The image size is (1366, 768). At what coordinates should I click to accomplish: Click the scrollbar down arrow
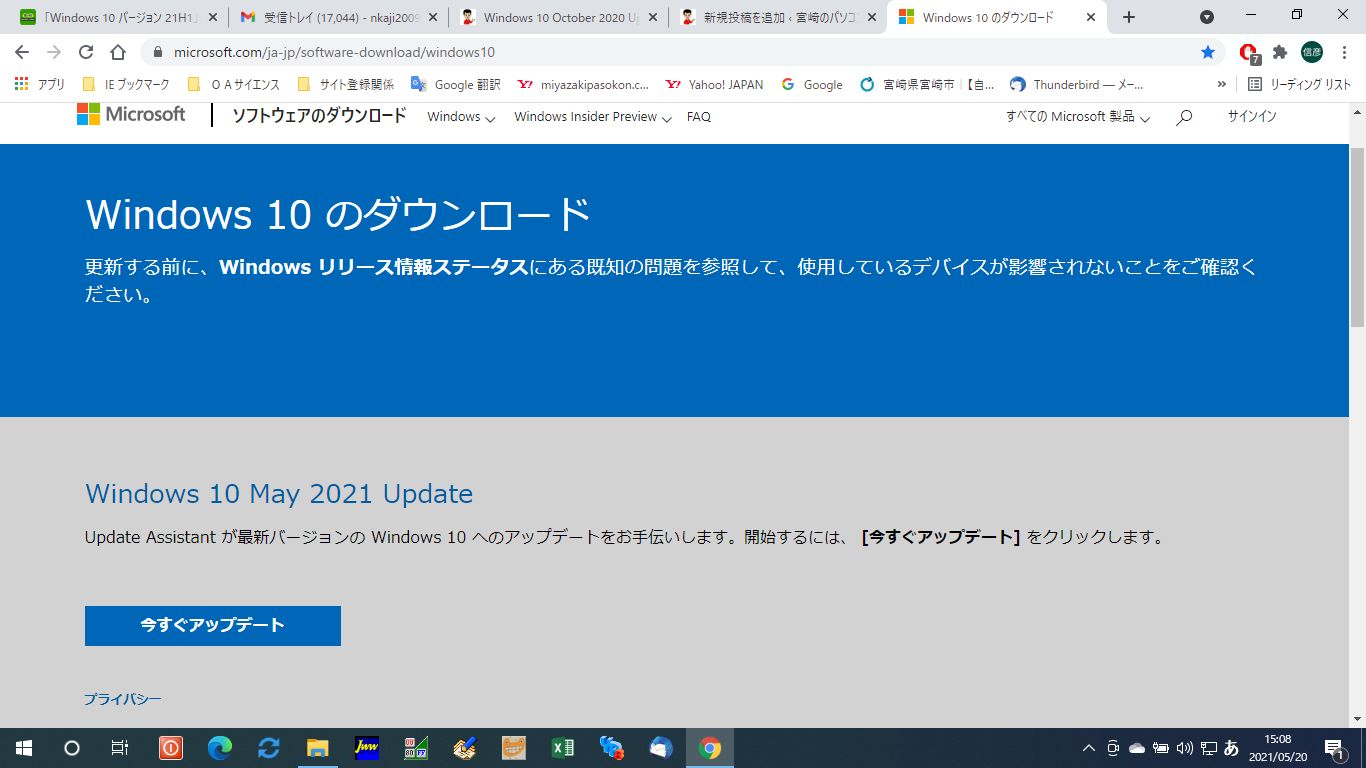(x=1357, y=719)
